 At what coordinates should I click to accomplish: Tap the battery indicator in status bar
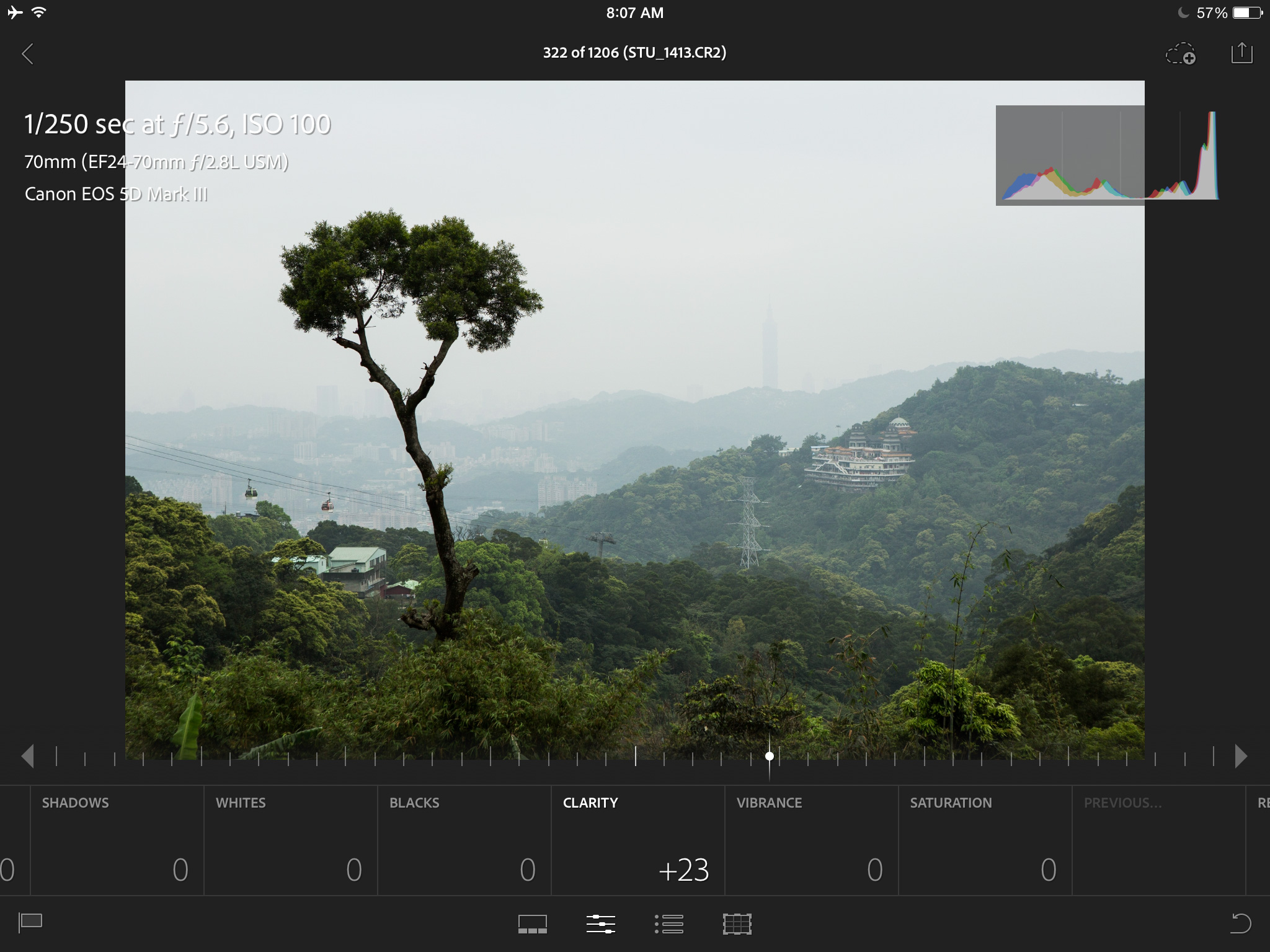[1248, 12]
